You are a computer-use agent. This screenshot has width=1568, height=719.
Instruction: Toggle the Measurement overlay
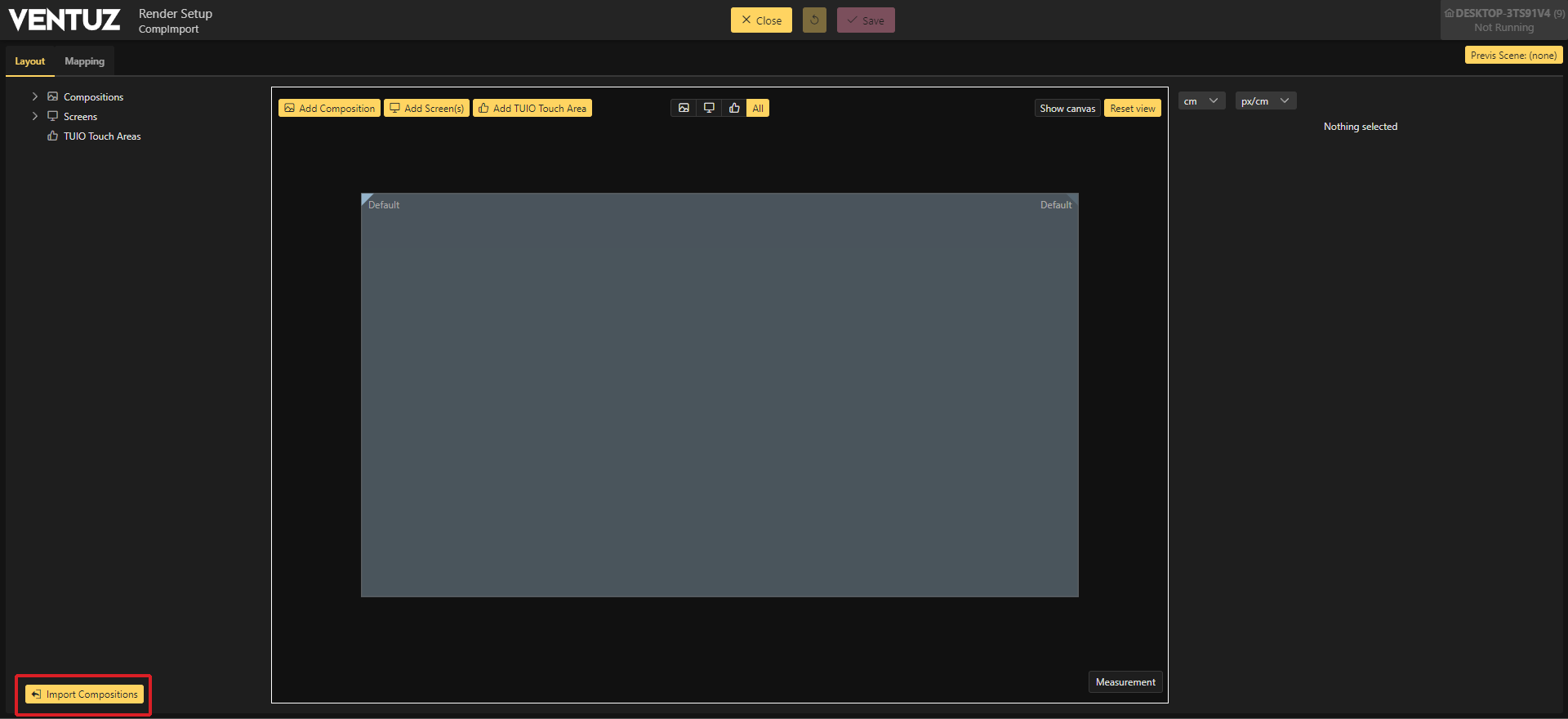pos(1125,682)
